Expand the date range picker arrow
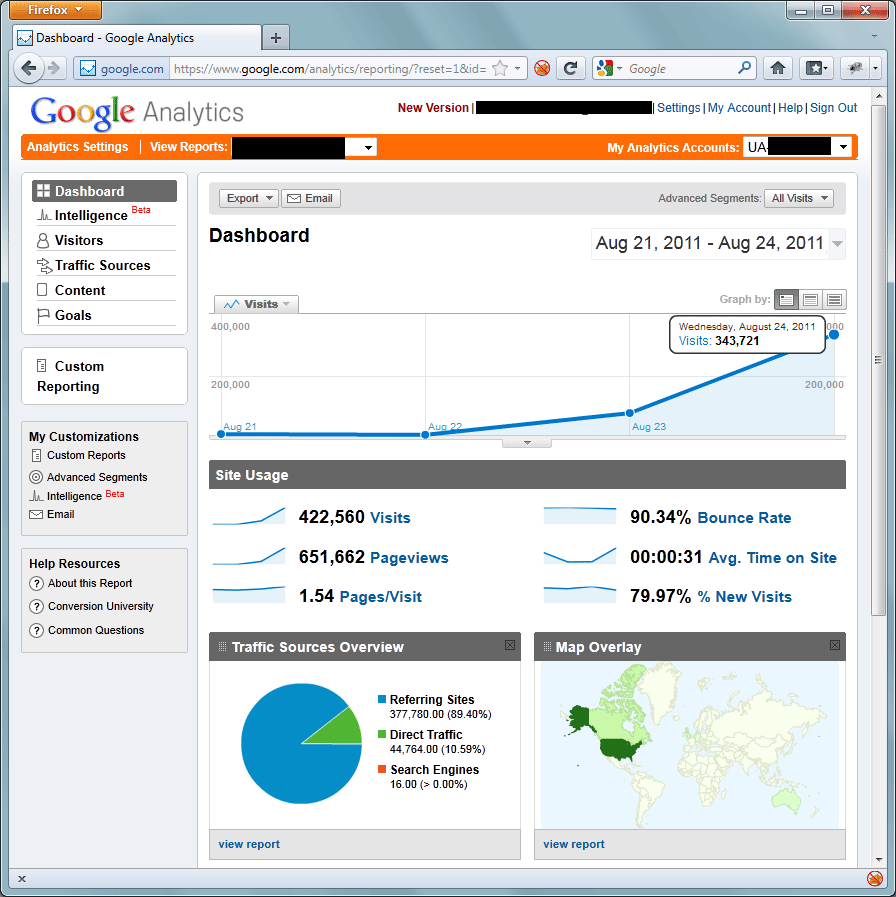 pos(837,244)
